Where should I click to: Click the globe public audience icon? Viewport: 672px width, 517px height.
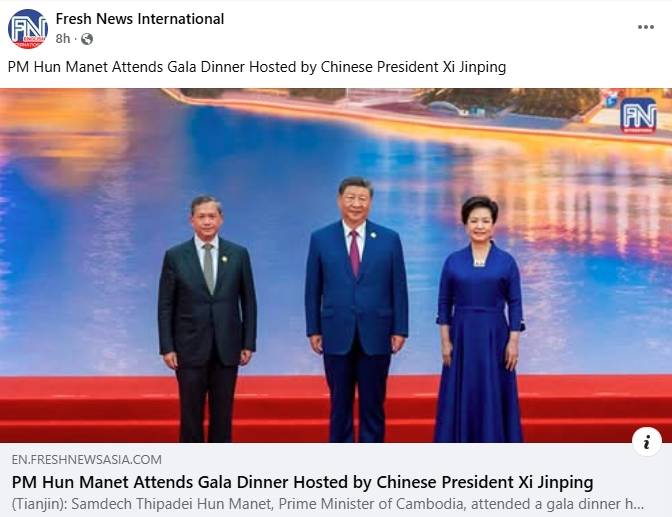click(x=87, y=39)
